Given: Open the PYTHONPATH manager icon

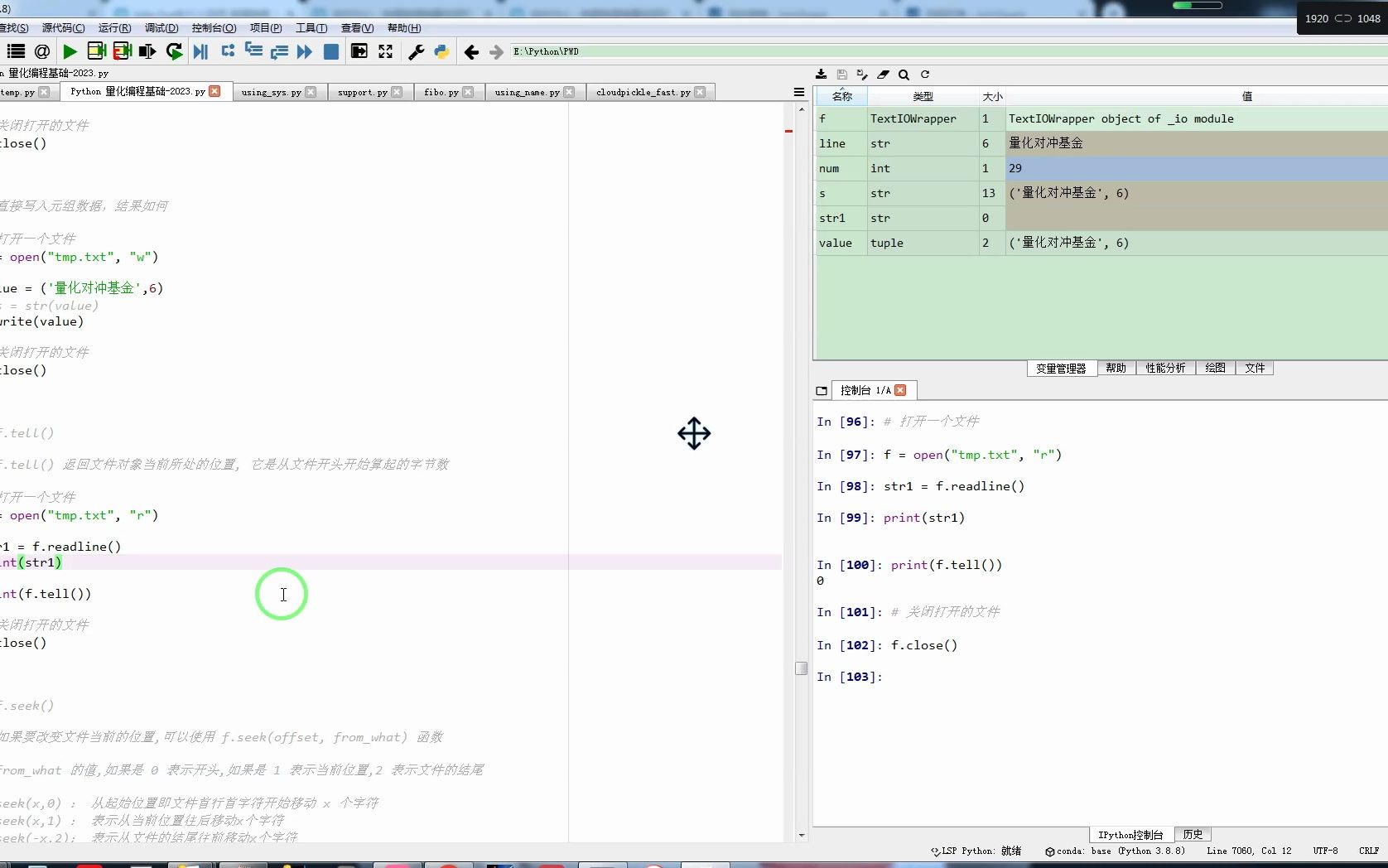Looking at the screenshot, I should pyautogui.click(x=441, y=51).
